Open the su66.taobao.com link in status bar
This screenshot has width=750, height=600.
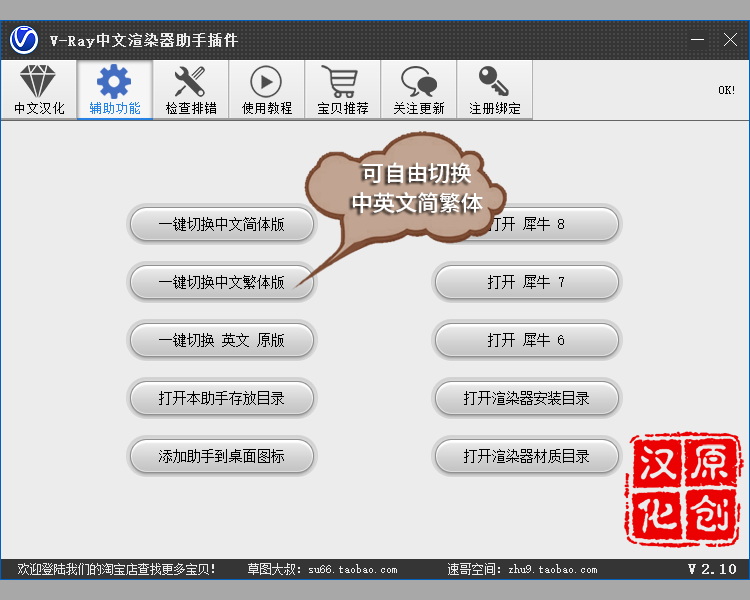pos(353,569)
